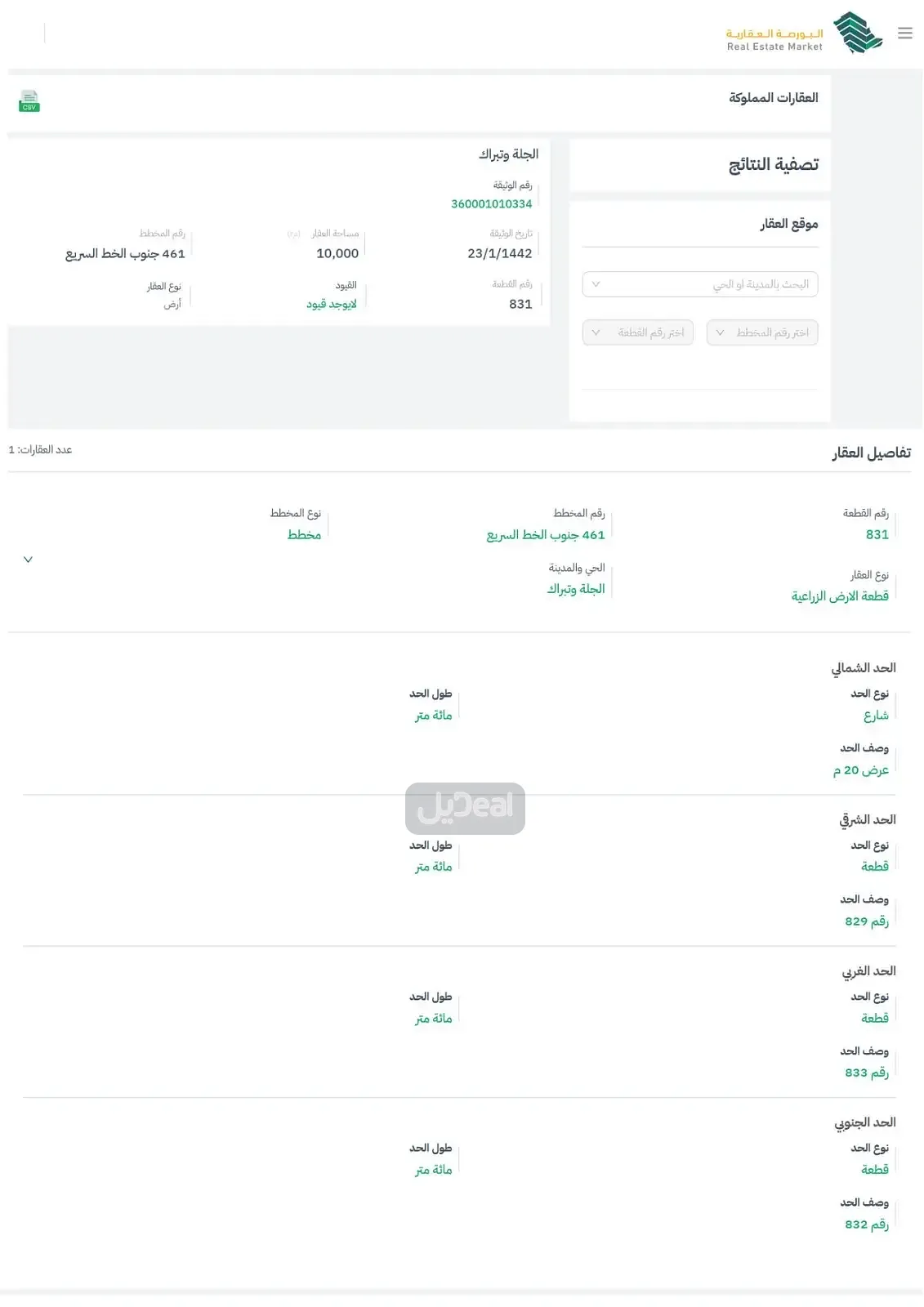Click the restrictions status link
924x1307 pixels.
pos(332,304)
